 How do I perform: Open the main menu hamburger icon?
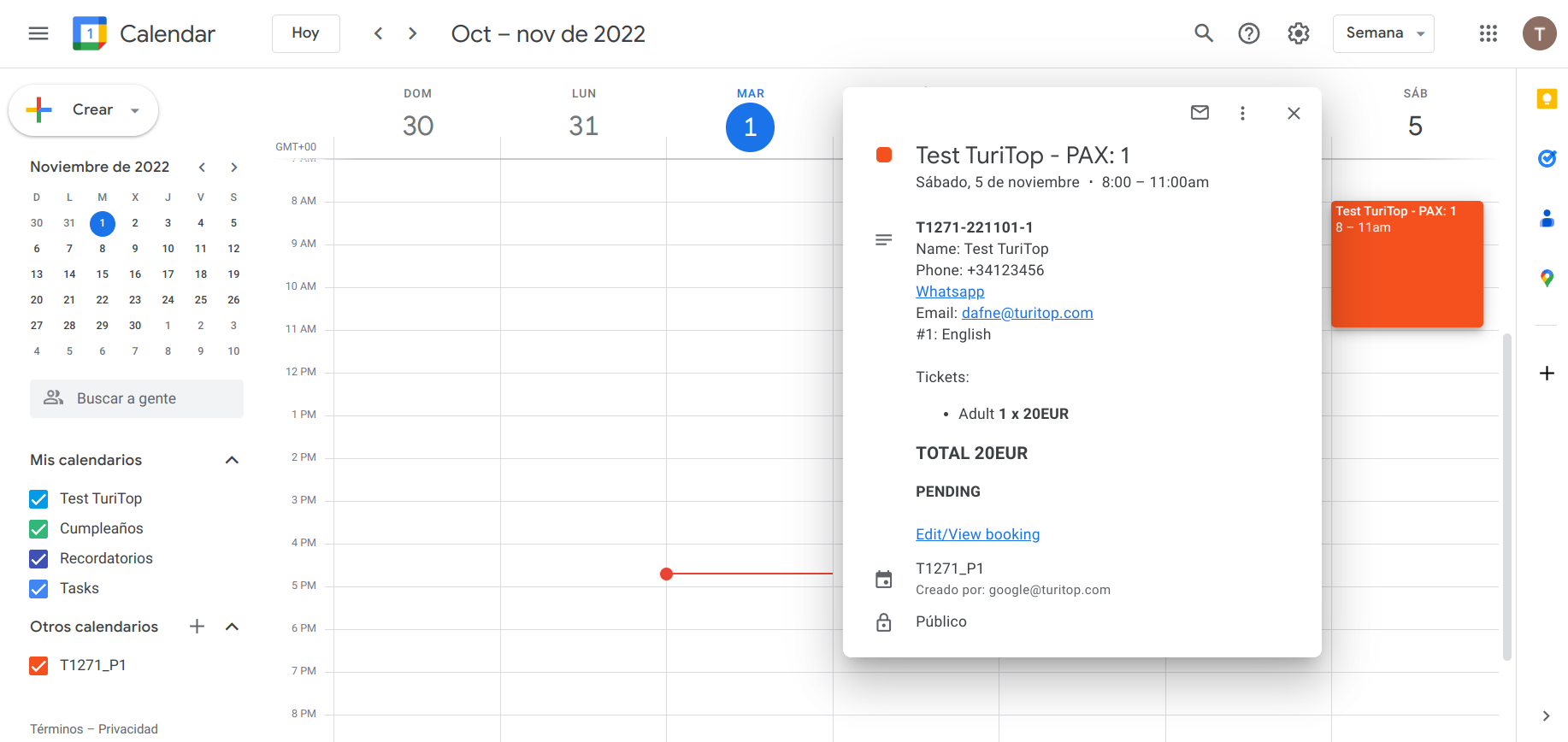[38, 33]
